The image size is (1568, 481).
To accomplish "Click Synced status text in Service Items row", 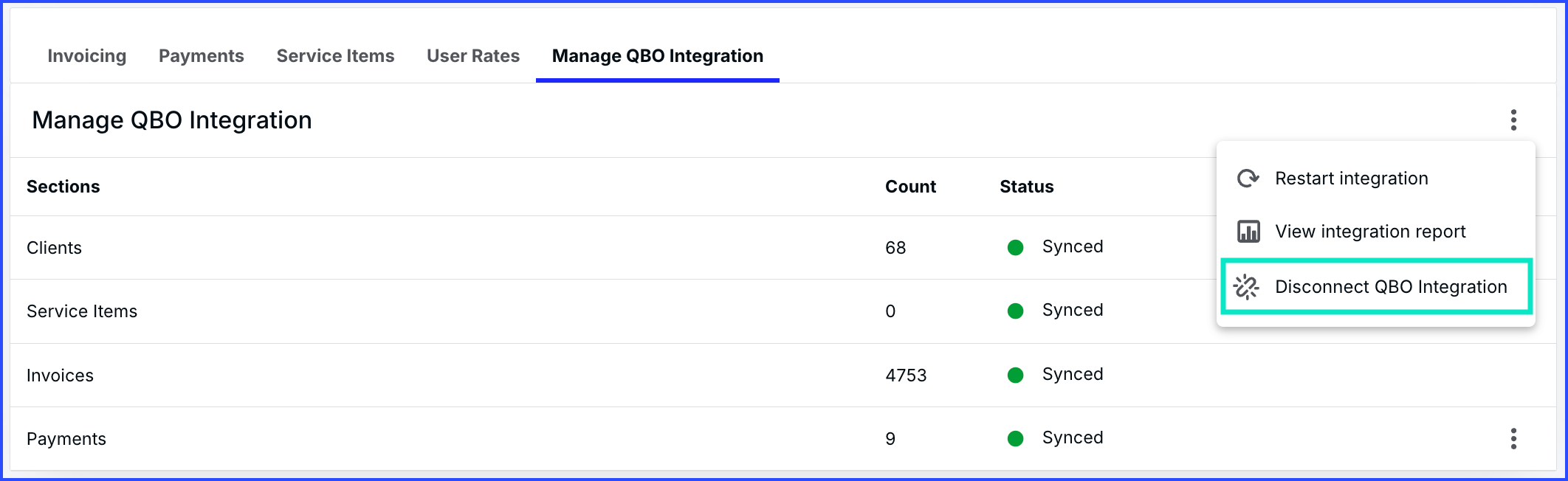I will pos(1073,310).
